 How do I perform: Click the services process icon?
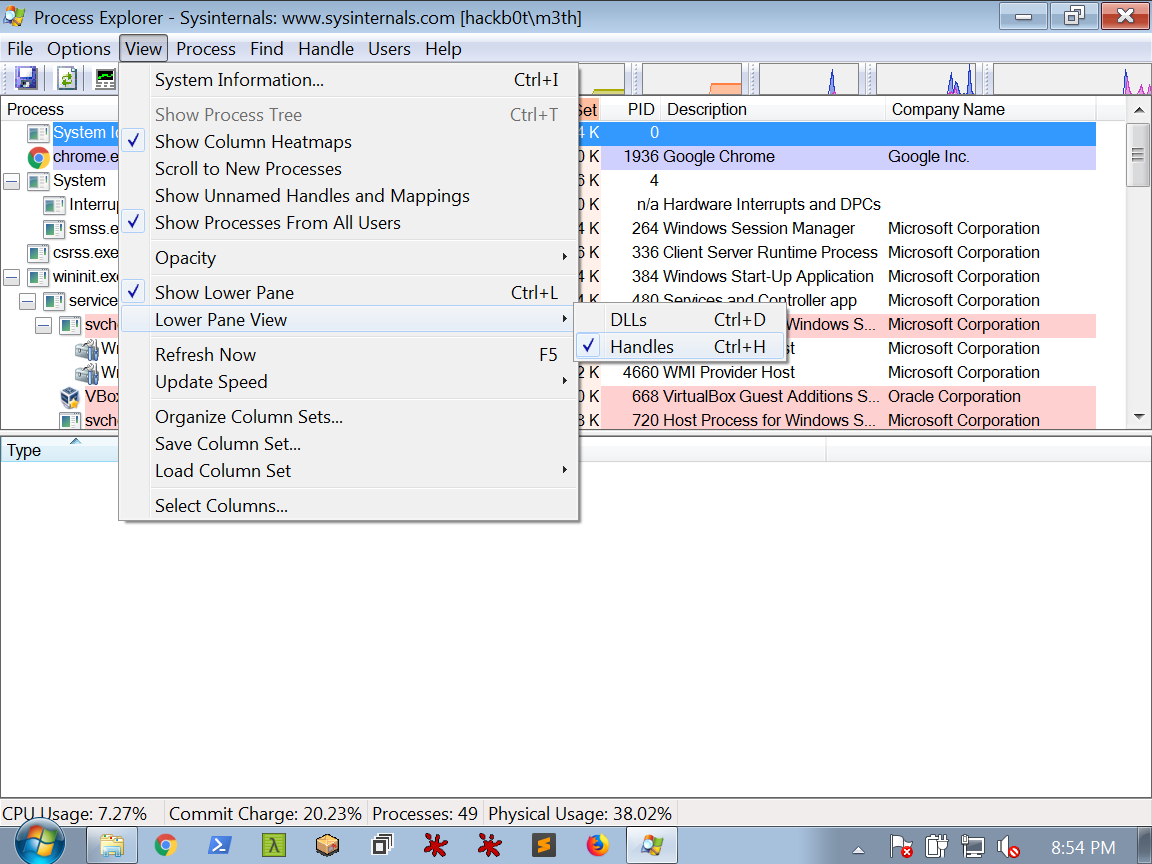tap(54, 301)
